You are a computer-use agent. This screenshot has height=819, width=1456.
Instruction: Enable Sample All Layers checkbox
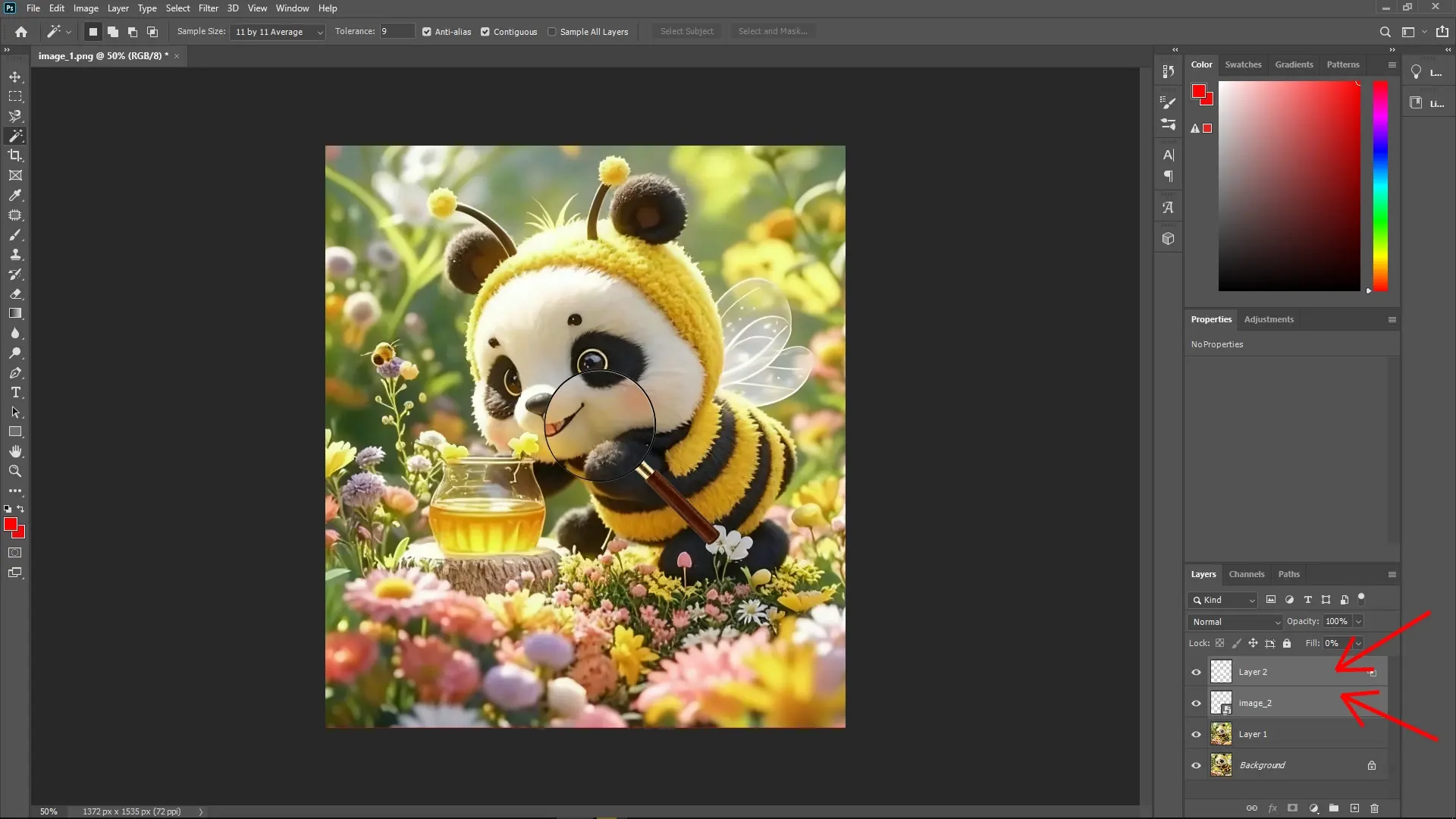click(552, 31)
